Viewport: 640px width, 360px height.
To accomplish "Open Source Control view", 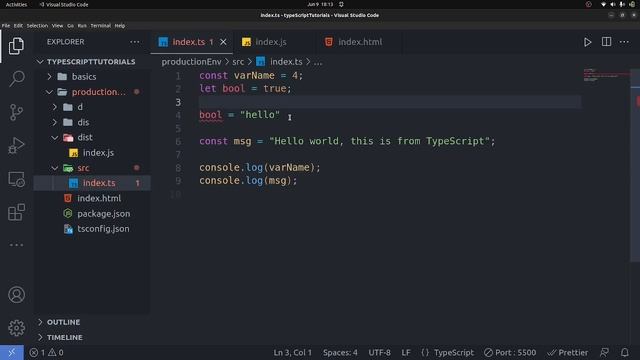I will pos(16,112).
